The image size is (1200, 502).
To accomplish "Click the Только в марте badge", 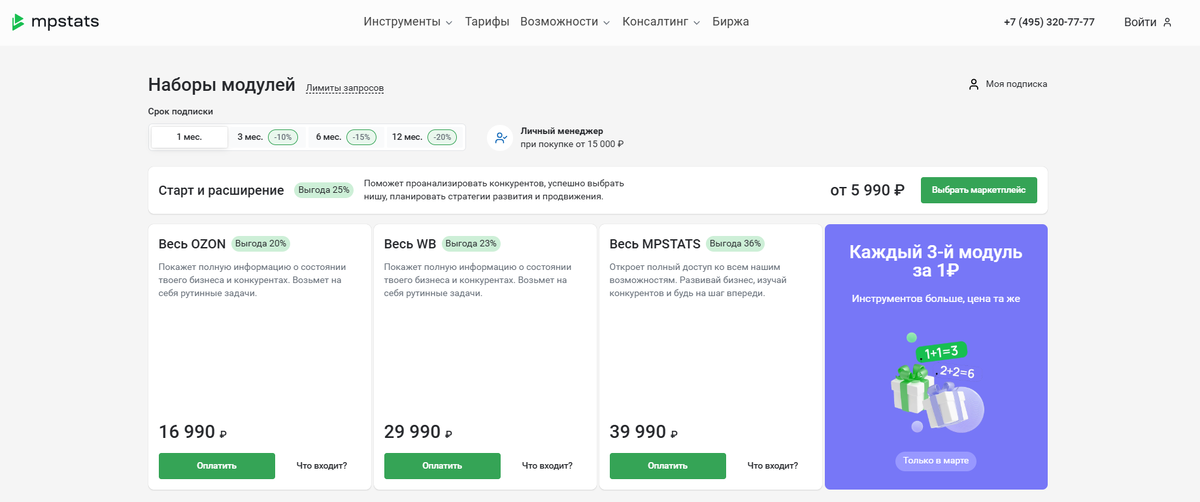I will (x=935, y=461).
